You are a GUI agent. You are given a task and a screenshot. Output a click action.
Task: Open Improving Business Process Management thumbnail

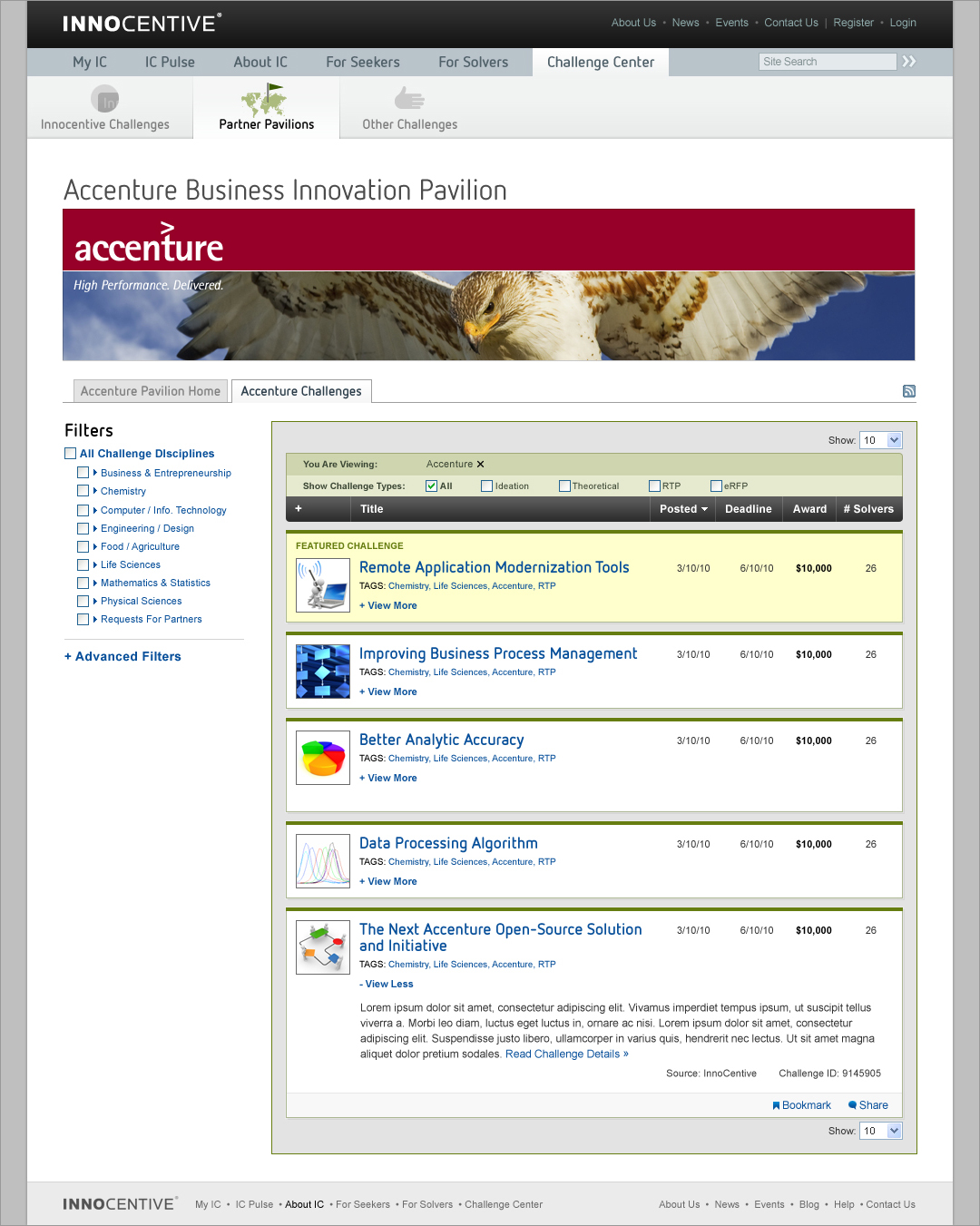[x=323, y=671]
